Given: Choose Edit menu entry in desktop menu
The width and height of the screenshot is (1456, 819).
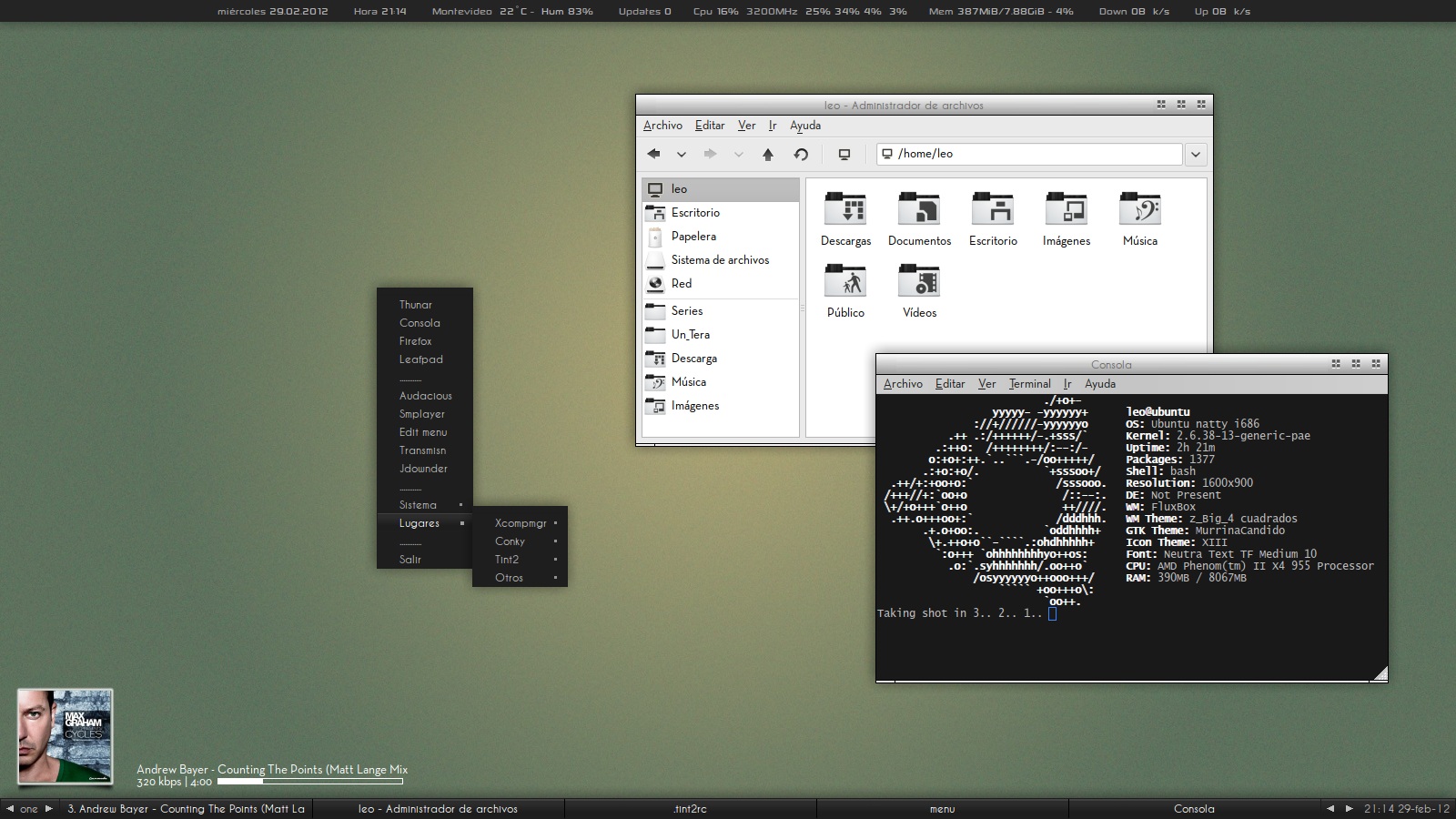Looking at the screenshot, I should point(425,432).
